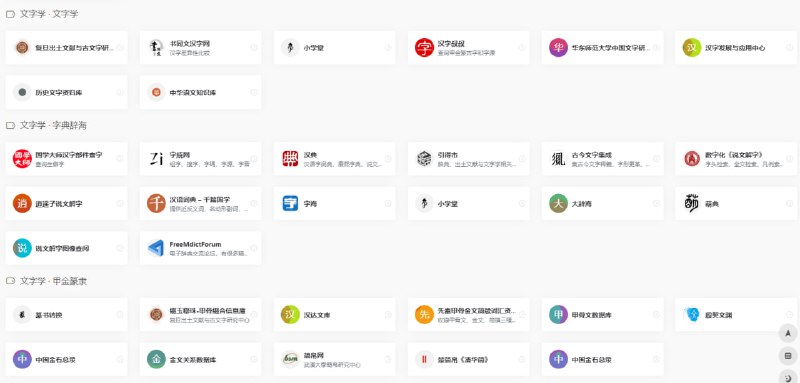Open the 复旦出土文献与古文字研究 site icon
800x383 pixels.
pos(22,47)
